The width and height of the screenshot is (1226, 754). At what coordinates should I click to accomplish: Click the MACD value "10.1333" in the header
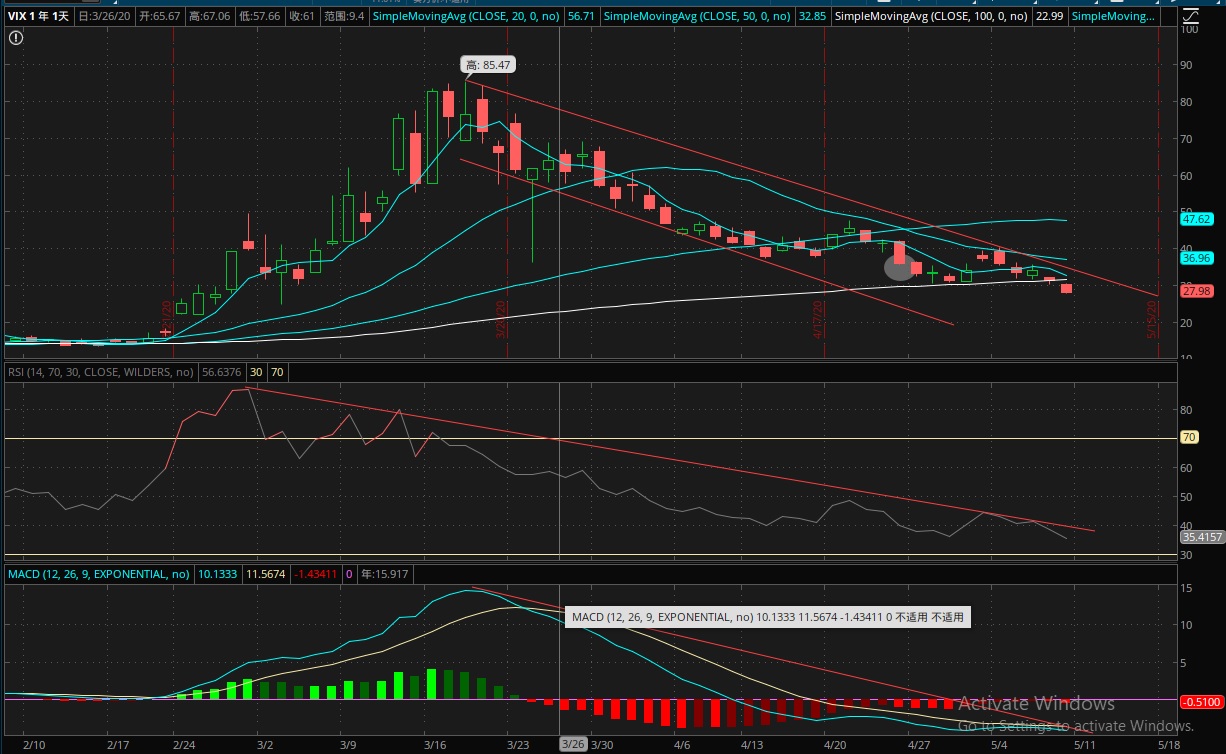click(x=217, y=575)
